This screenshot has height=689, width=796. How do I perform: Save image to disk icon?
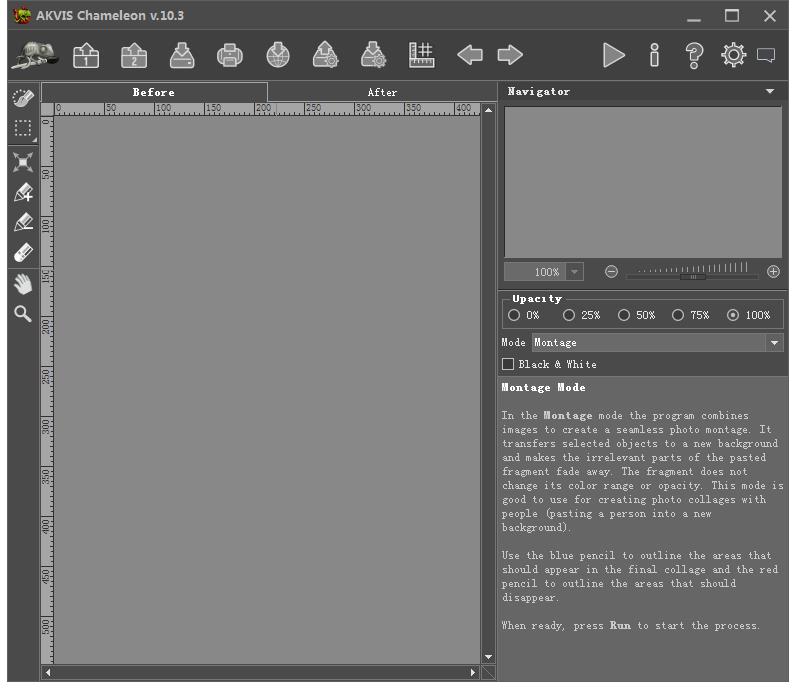coord(182,55)
